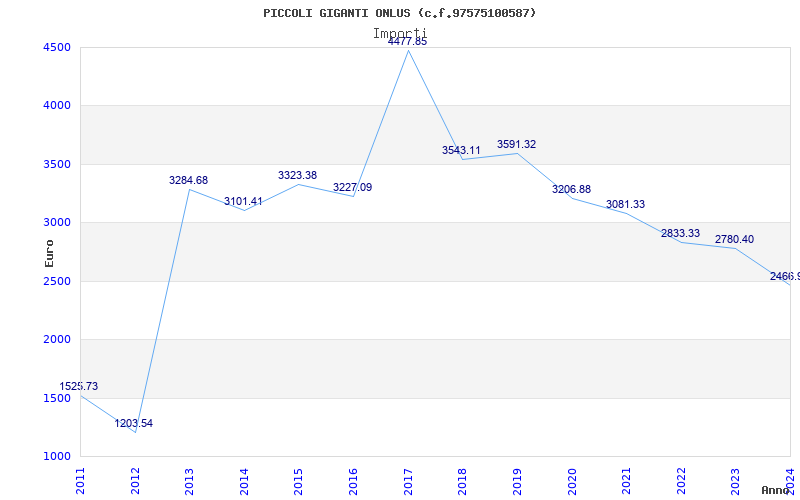Image resolution: width=800 pixels, height=500 pixels.
Task: Click the 4000 y-axis tick label
Action: [x=57, y=106]
